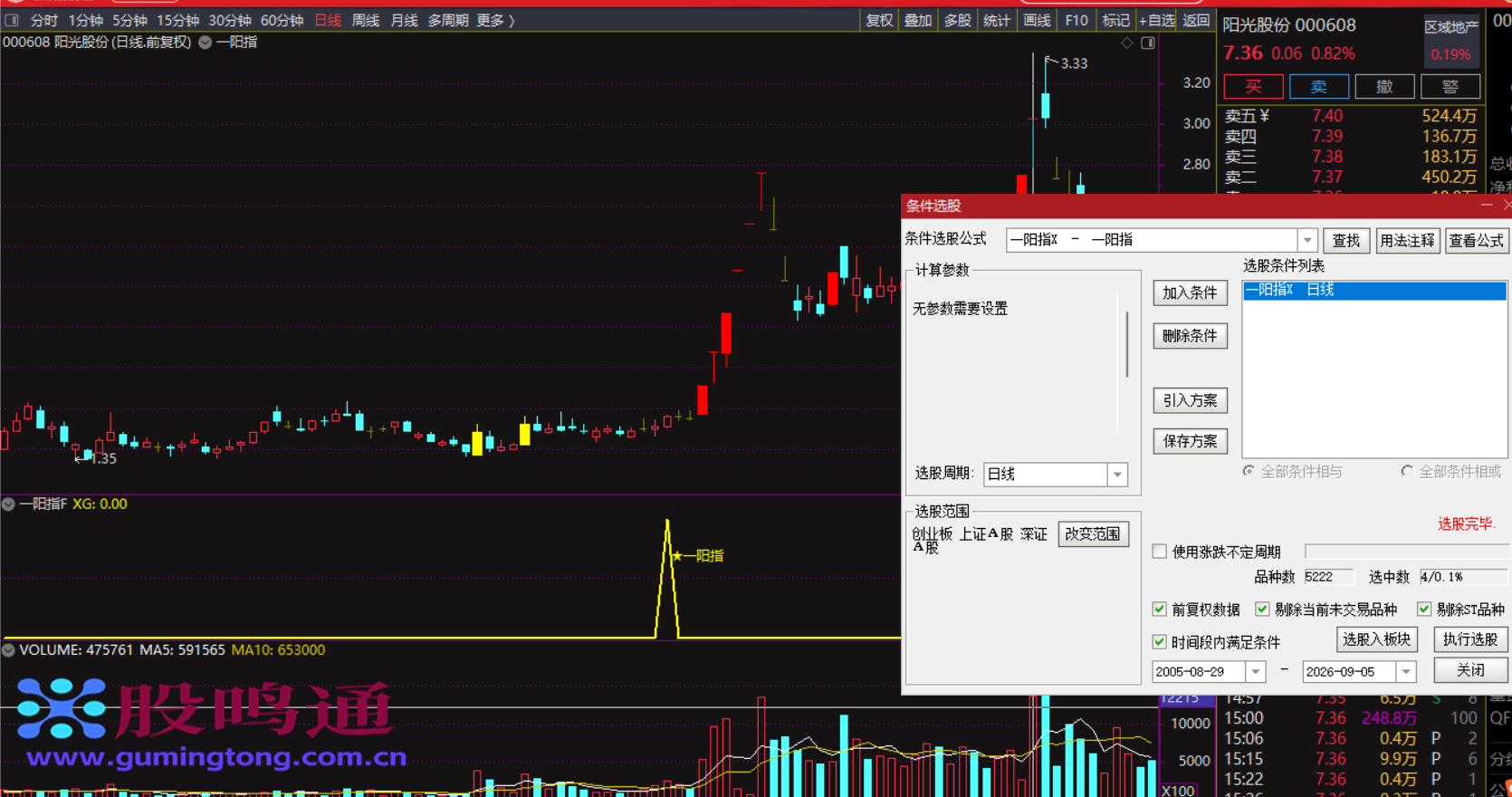Uncheck 剔除当前未交易品种 checkbox
This screenshot has width=1512, height=797.
[x=1262, y=610]
